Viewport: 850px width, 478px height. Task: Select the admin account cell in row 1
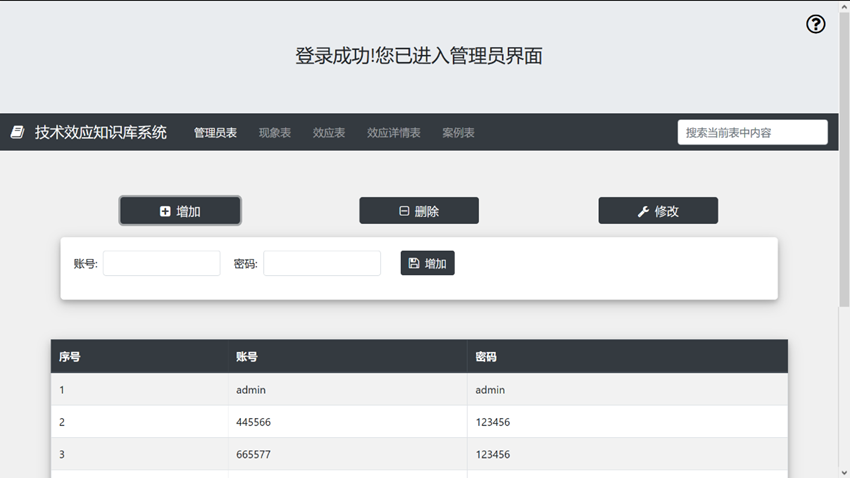(x=347, y=390)
